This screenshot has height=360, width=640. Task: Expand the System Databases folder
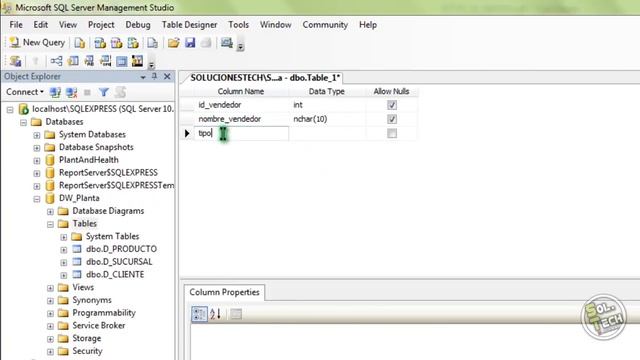(37, 135)
